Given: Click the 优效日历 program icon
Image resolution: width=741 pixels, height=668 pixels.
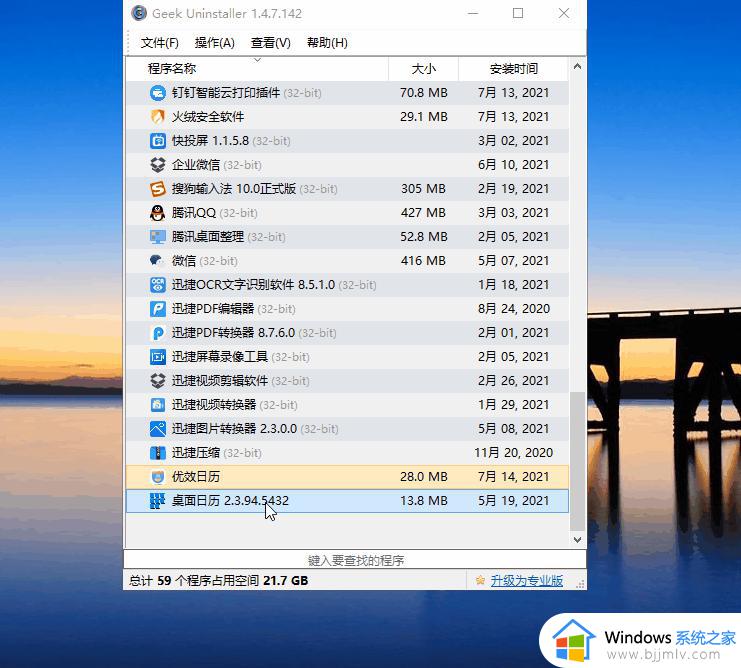Looking at the screenshot, I should pyautogui.click(x=157, y=477).
